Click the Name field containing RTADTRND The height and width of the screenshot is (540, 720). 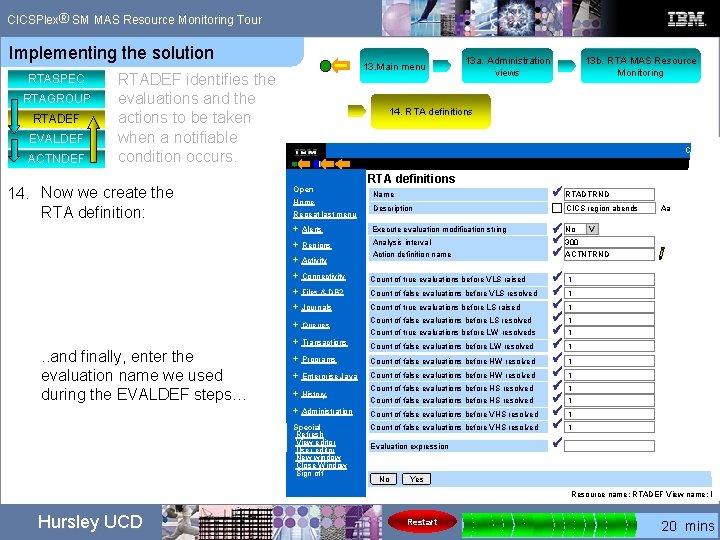[x=609, y=194]
